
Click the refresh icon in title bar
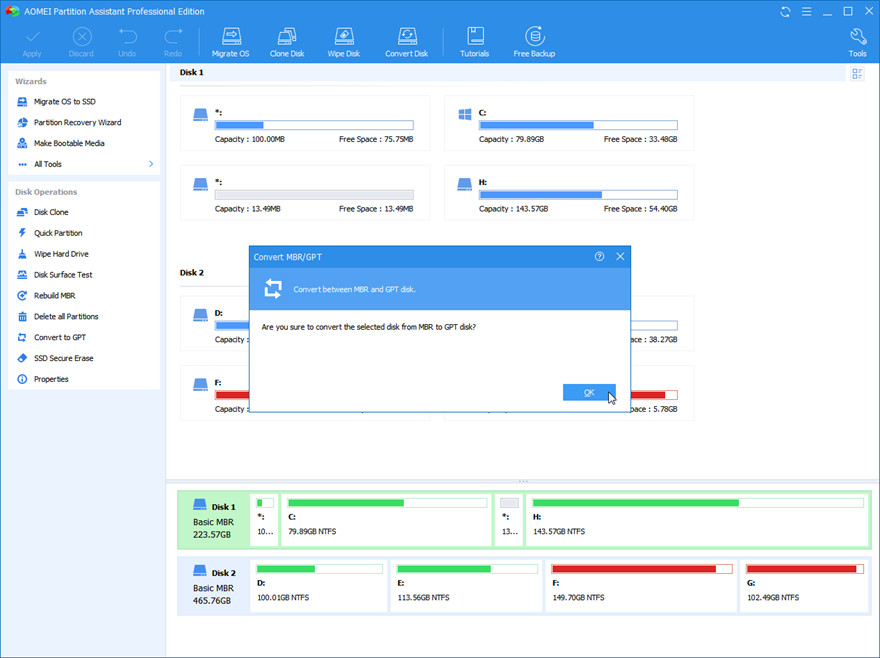pyautogui.click(x=785, y=11)
